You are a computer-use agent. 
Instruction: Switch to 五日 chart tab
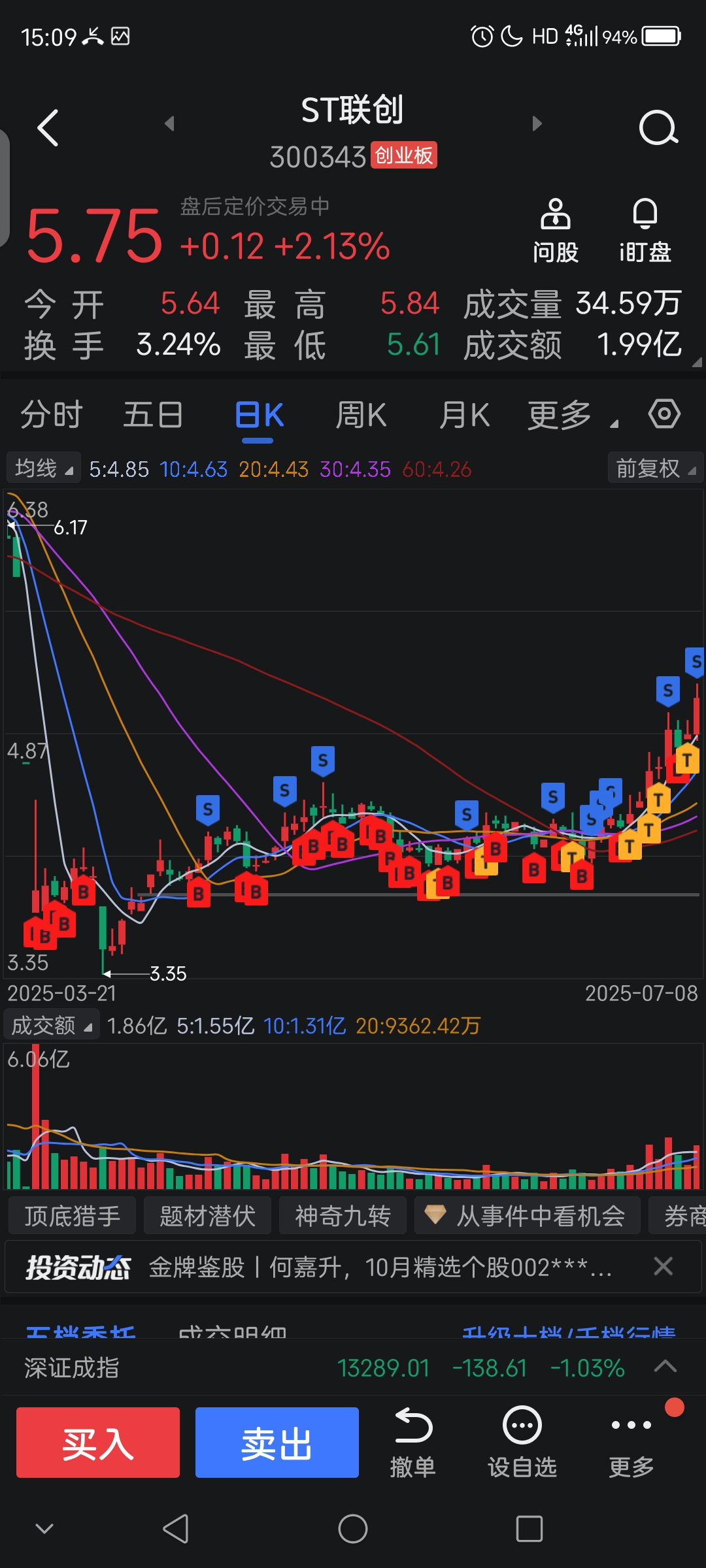click(154, 415)
